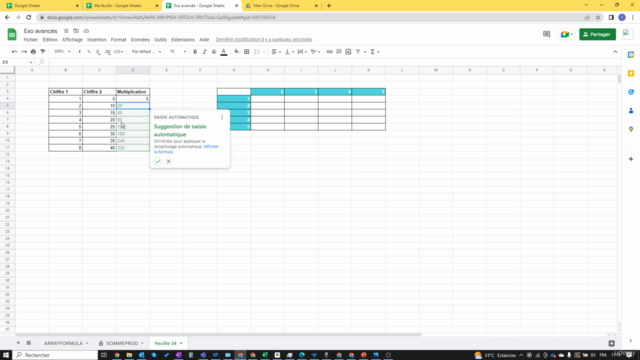Viewport: 640px width, 360px height.
Task: Click the Partager button
Action: tap(597, 34)
